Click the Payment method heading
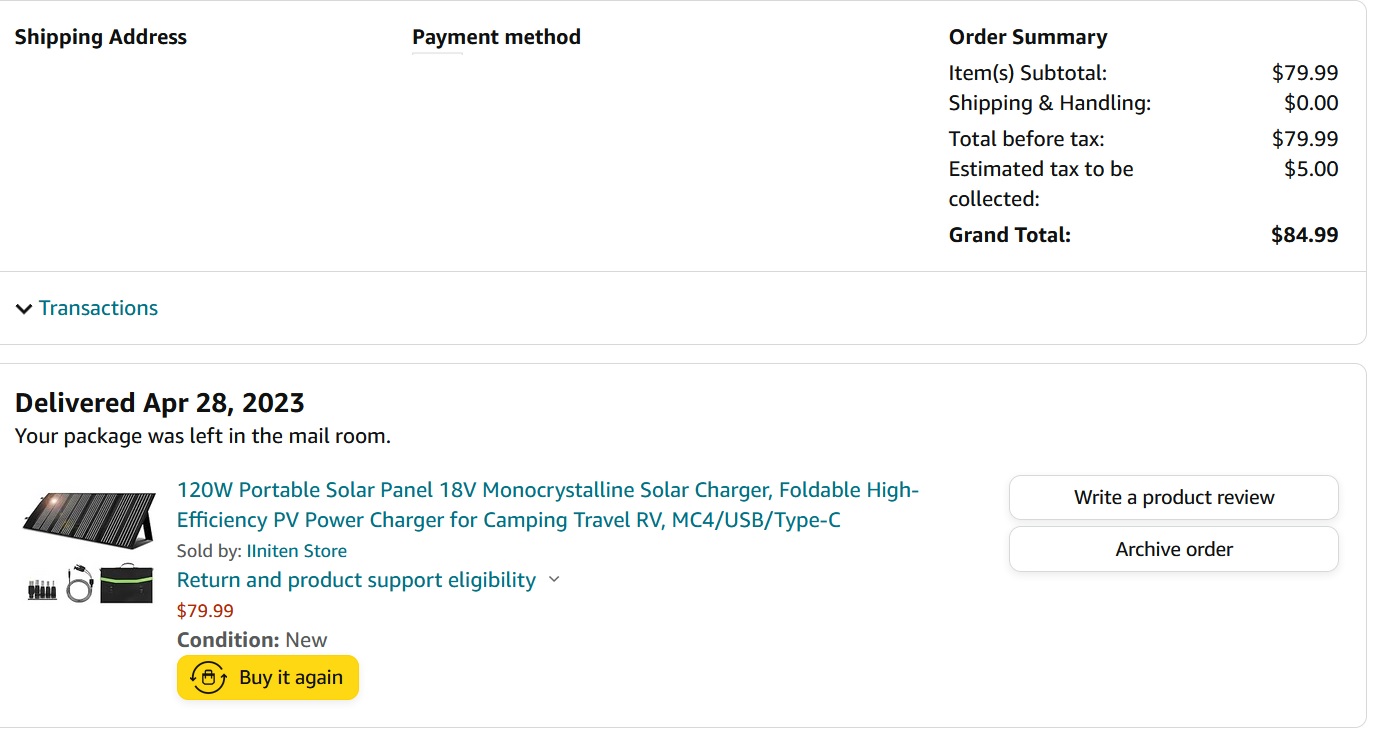 (x=496, y=37)
